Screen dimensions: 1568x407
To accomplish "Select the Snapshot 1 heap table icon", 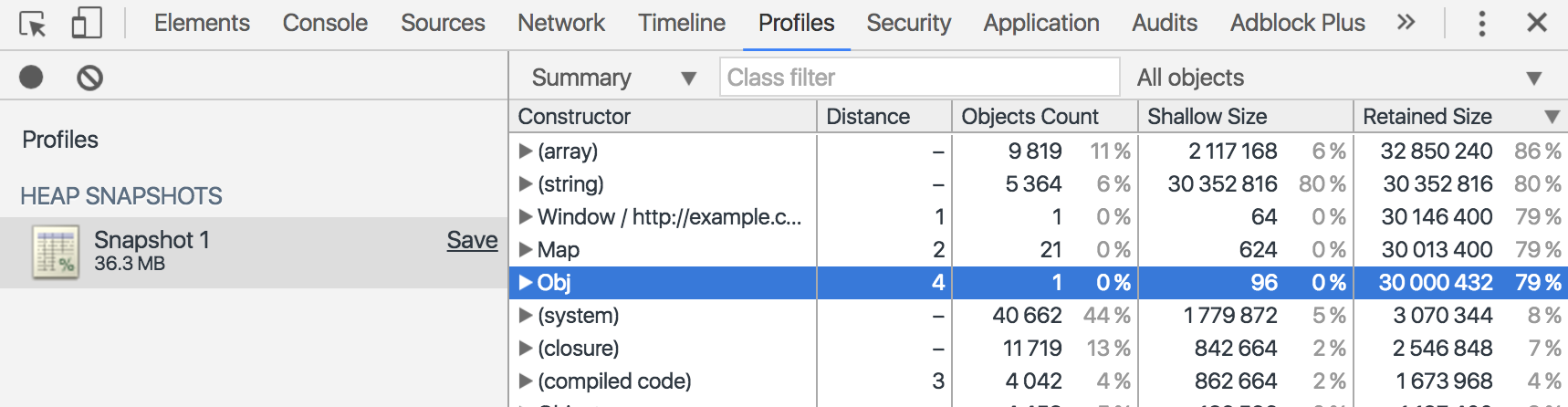I will [x=56, y=253].
